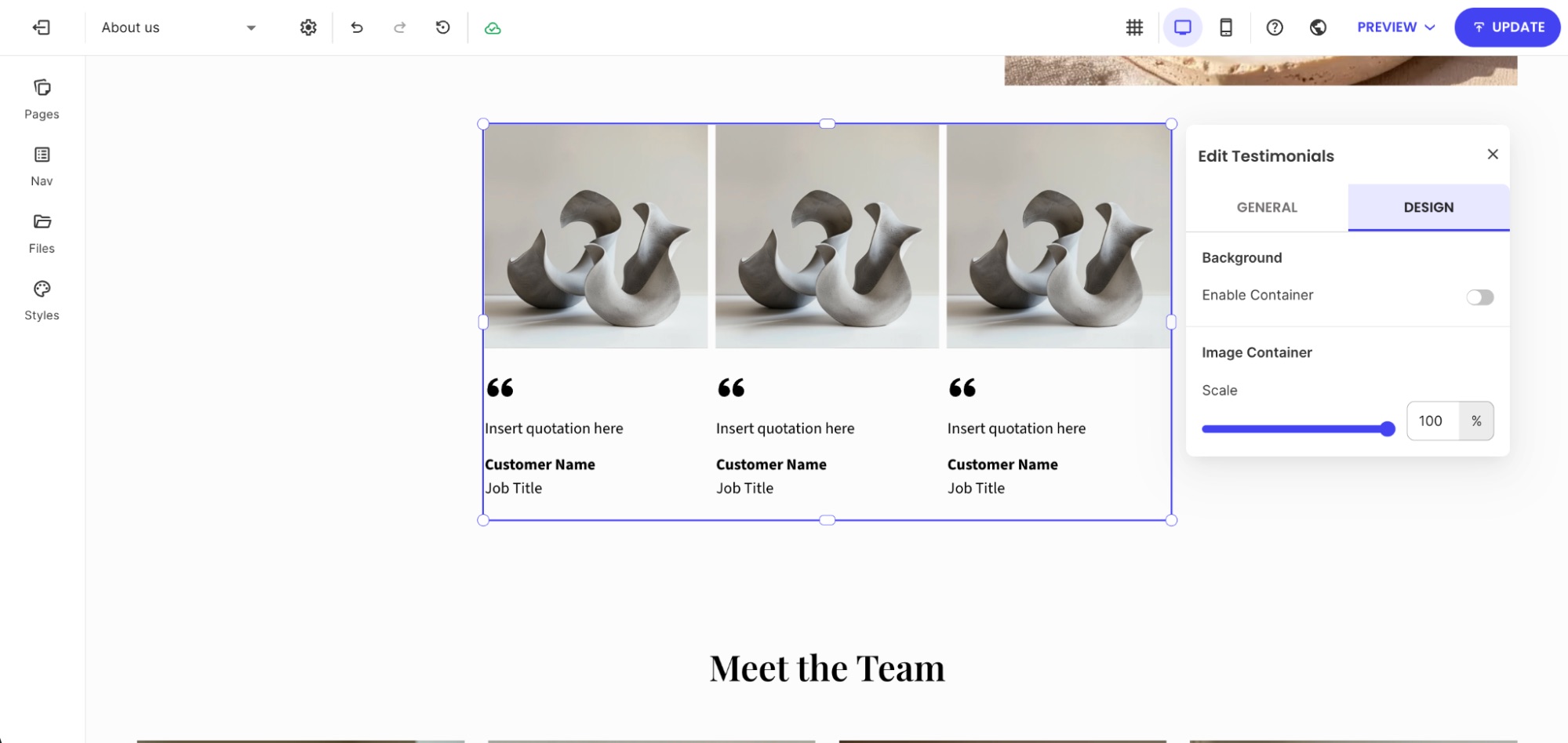Image resolution: width=1568 pixels, height=743 pixels.
Task: Click the 'Meet the Team' heading
Action: pos(827,668)
